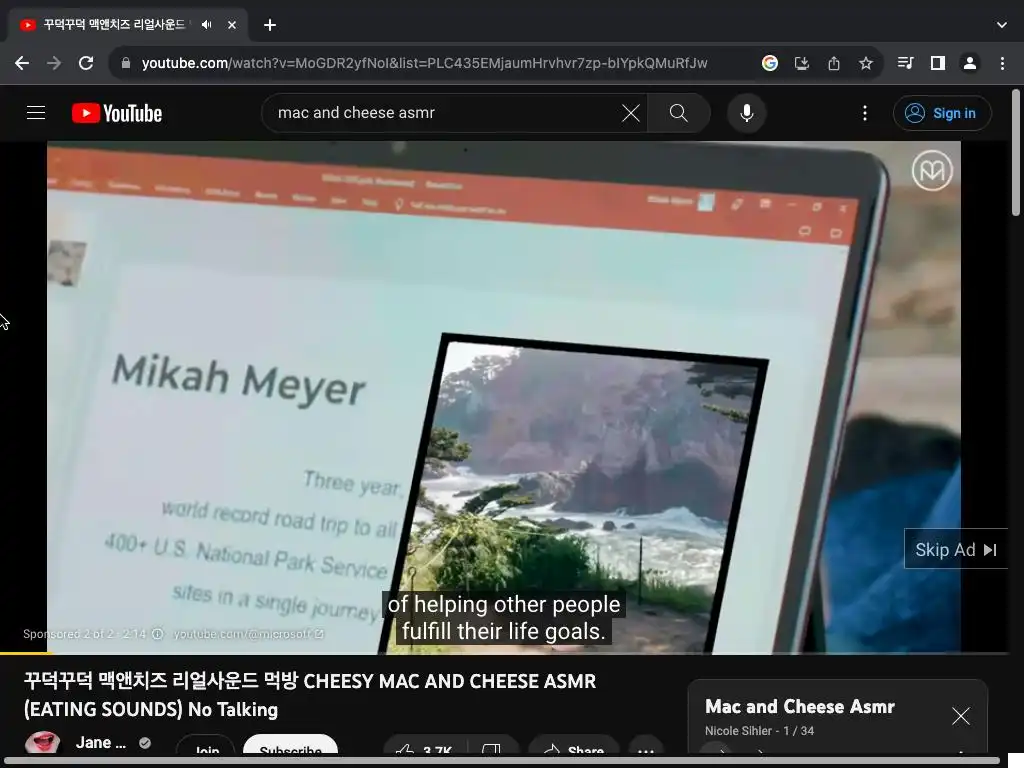Reload the YouTube page
The height and width of the screenshot is (768, 1024).
click(x=86, y=63)
